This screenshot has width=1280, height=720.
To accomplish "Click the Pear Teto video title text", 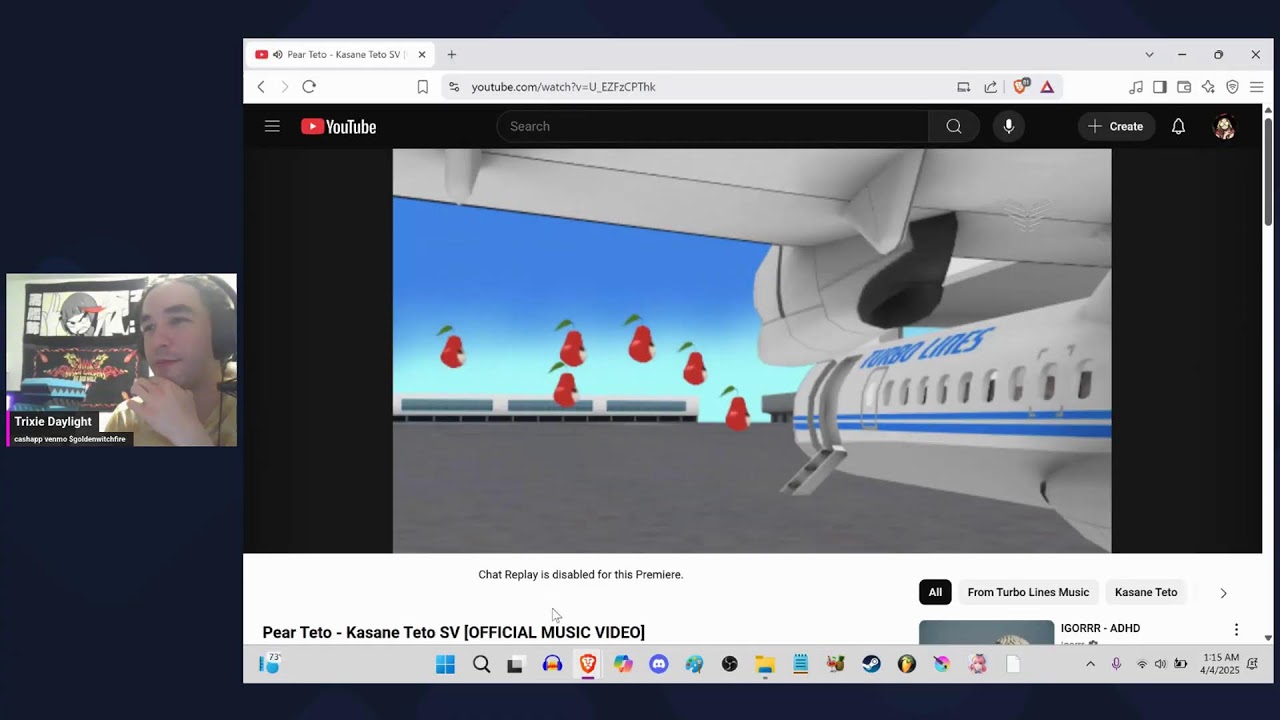I will coord(453,632).
